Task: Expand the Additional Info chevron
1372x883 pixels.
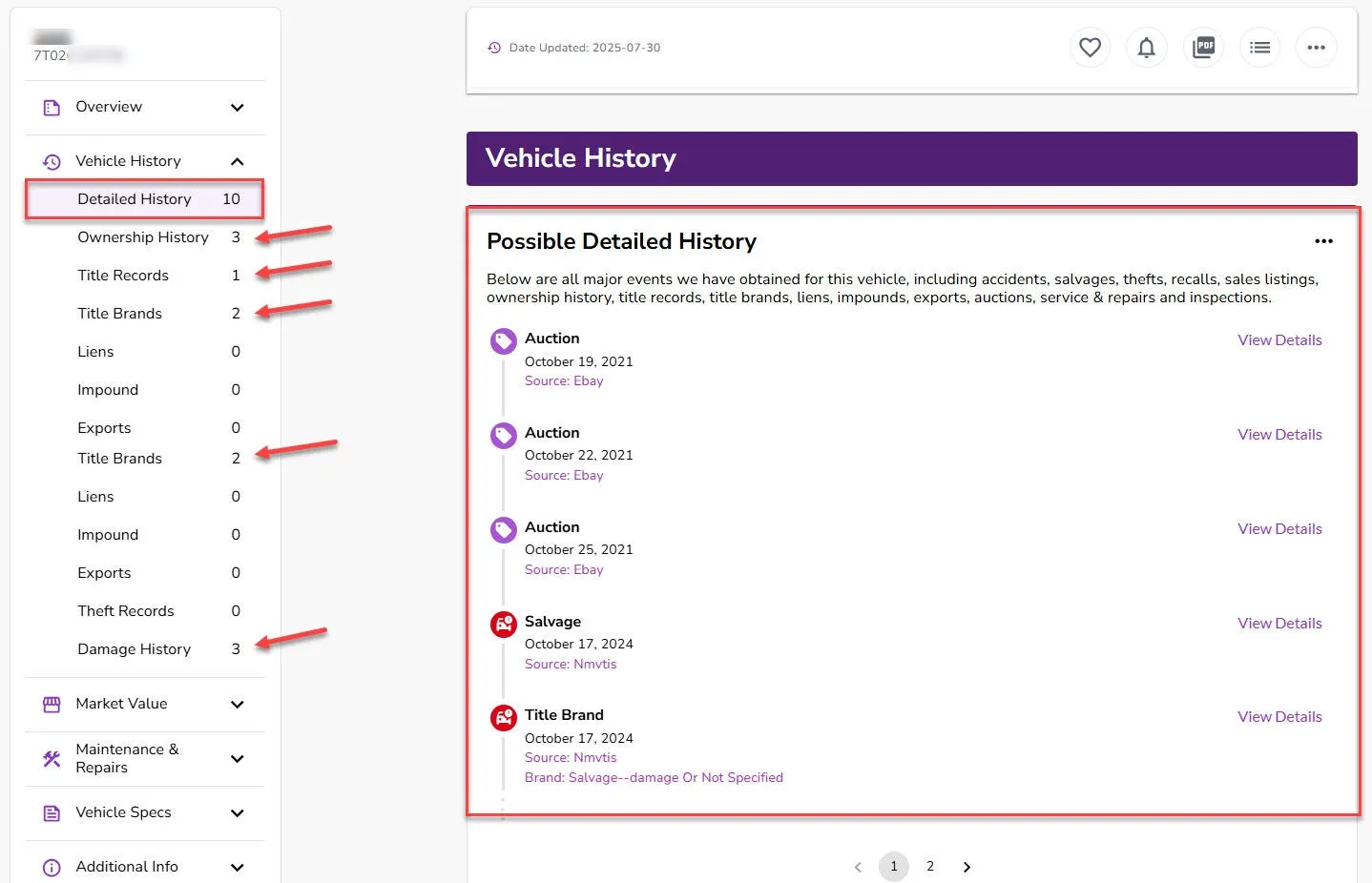Action: tap(238, 868)
